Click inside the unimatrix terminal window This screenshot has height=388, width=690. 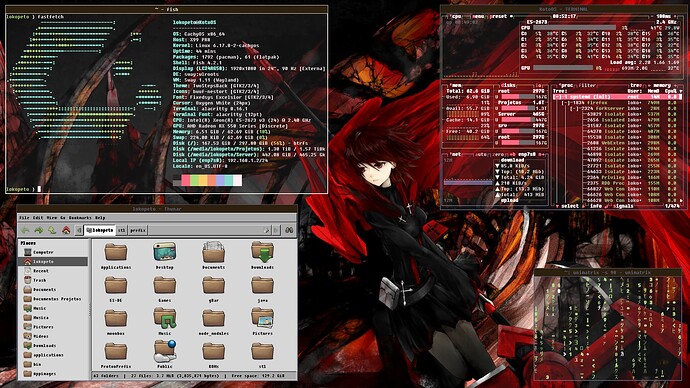point(607,328)
